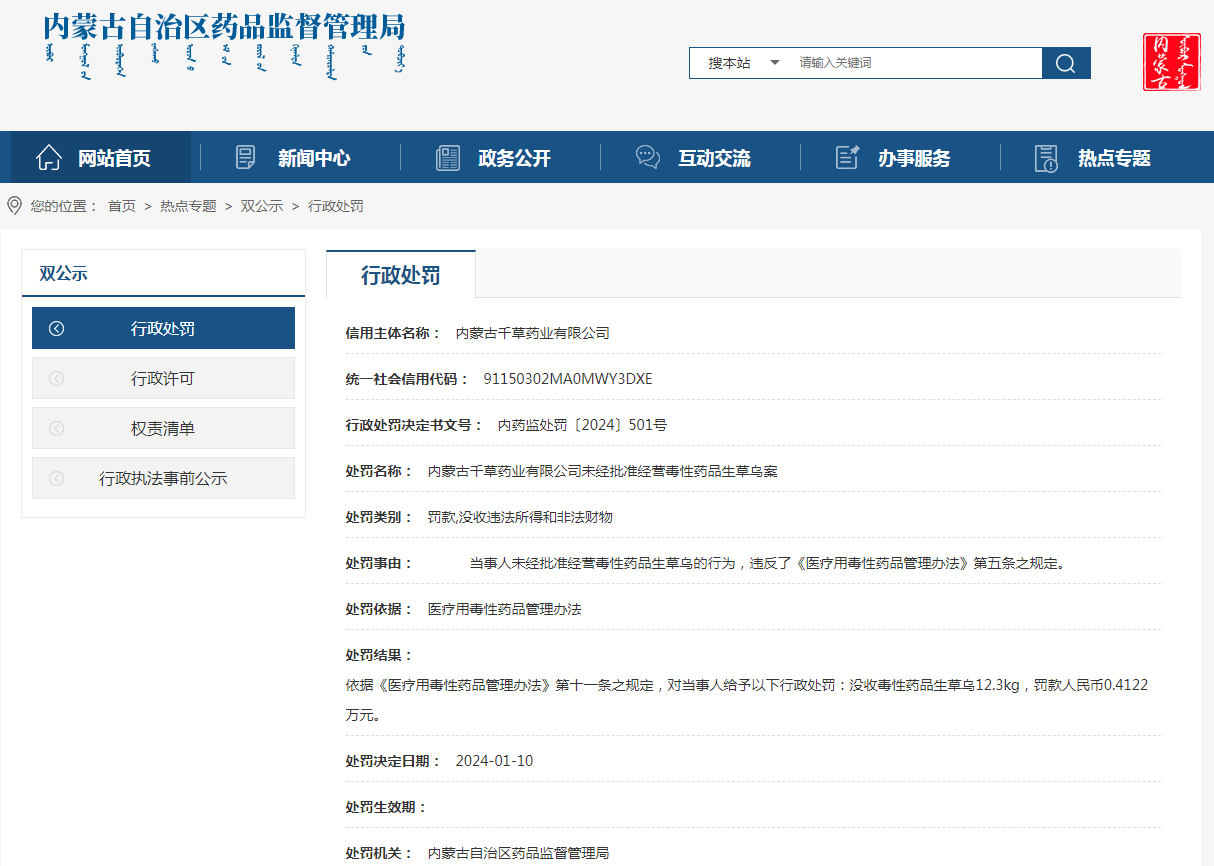Screen dimensions: 1214x866
Task: Click the 处罚生效期 field label
Action: (x=386, y=807)
